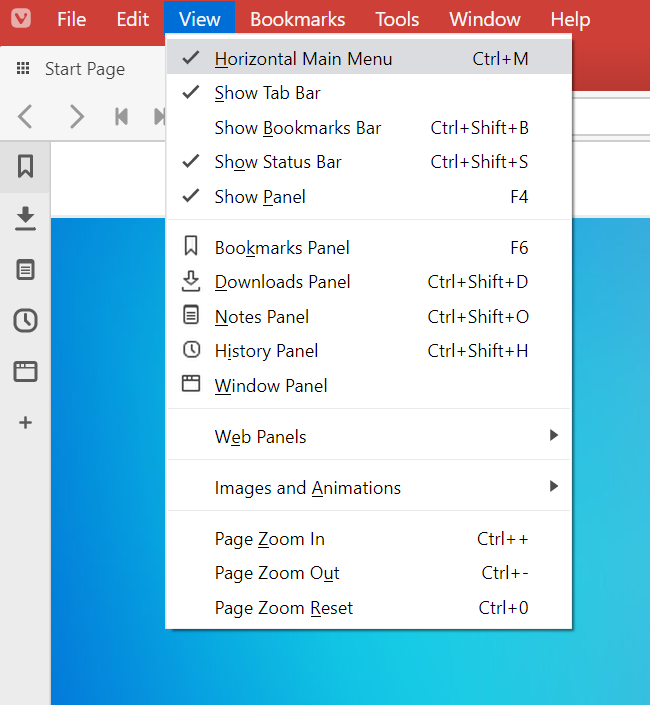Select Page Zoom Out
The width and height of the screenshot is (650, 705).
[369, 573]
